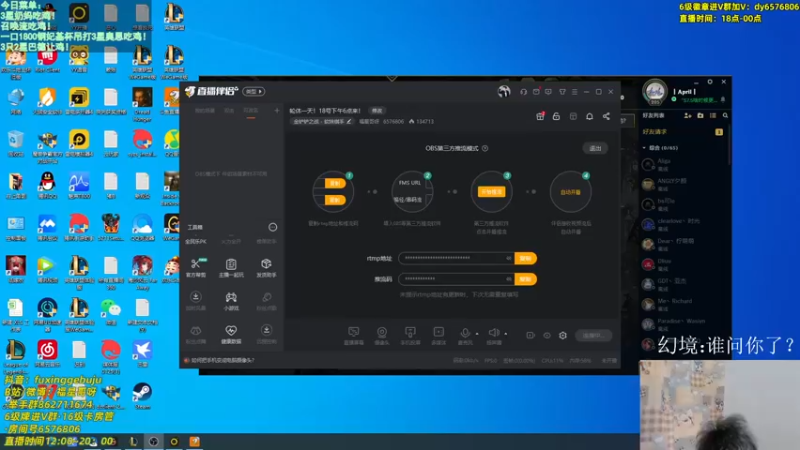Click the more circle icon beside 工具箱
Image resolution: width=800 pixels, height=450 pixels.
(x=273, y=227)
